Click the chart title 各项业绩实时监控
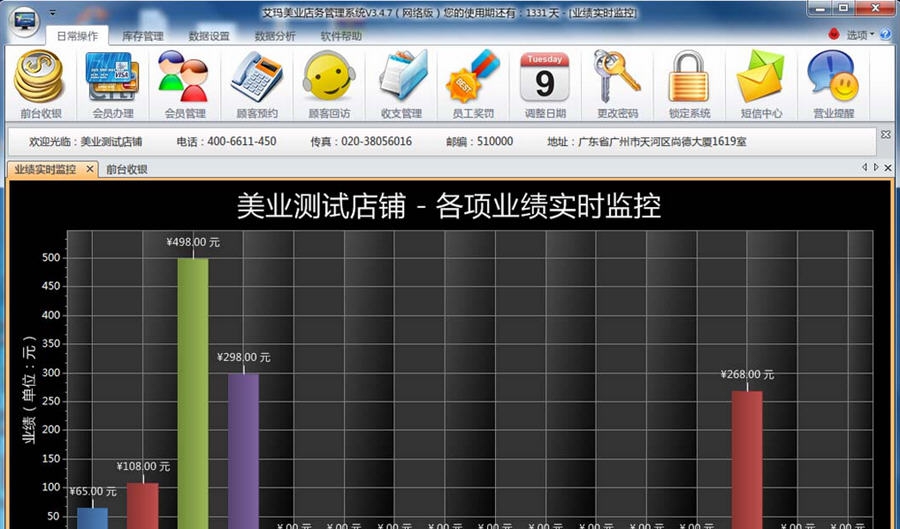 (548, 206)
